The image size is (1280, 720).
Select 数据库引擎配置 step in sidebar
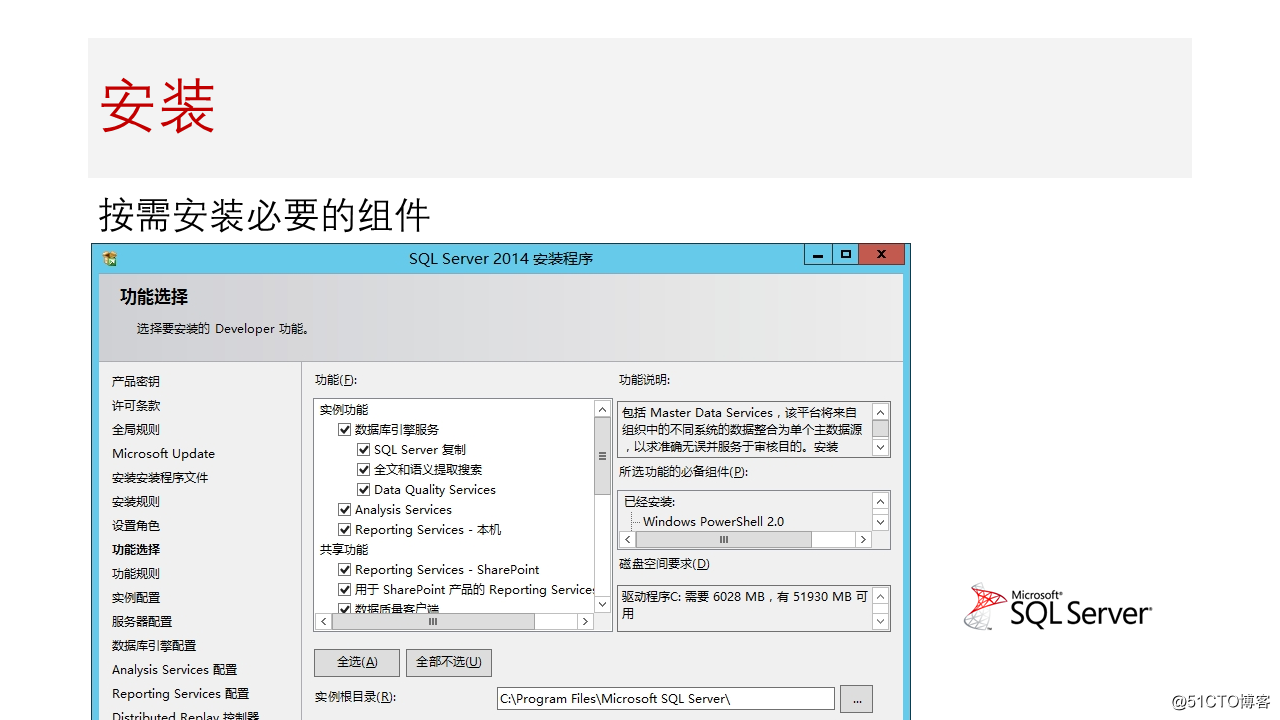154,646
